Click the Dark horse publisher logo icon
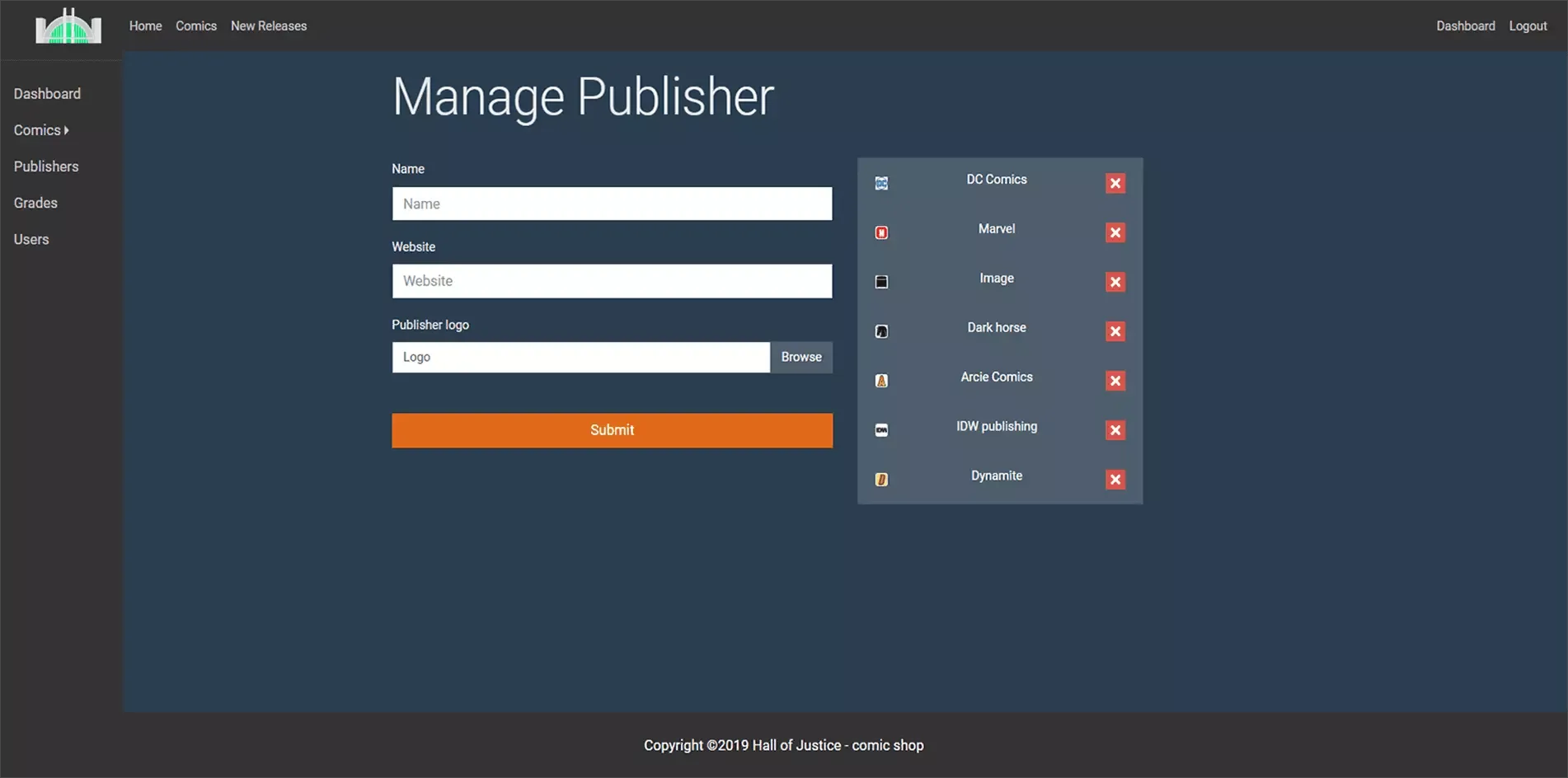The image size is (1568, 778). [881, 331]
